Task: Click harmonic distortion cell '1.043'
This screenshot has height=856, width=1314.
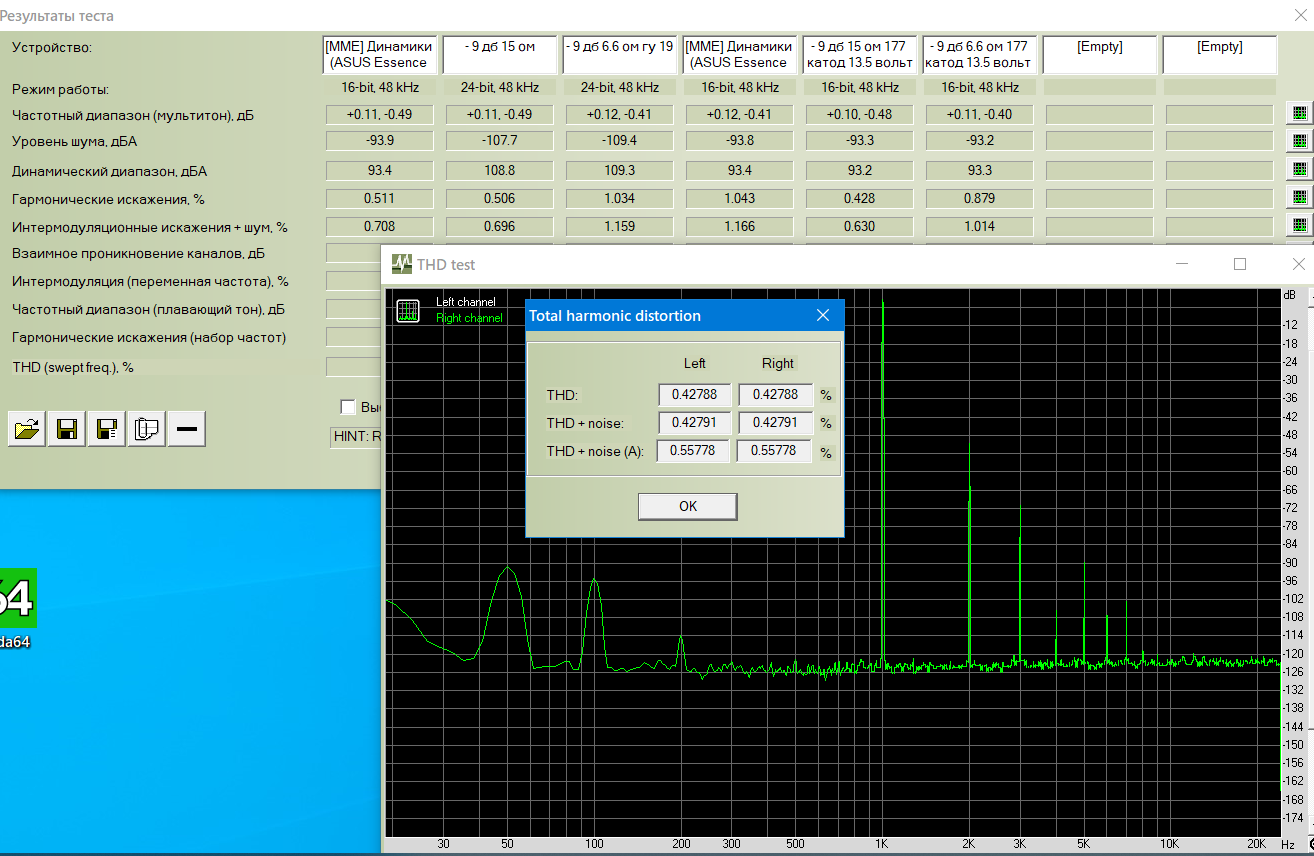Action: [740, 198]
